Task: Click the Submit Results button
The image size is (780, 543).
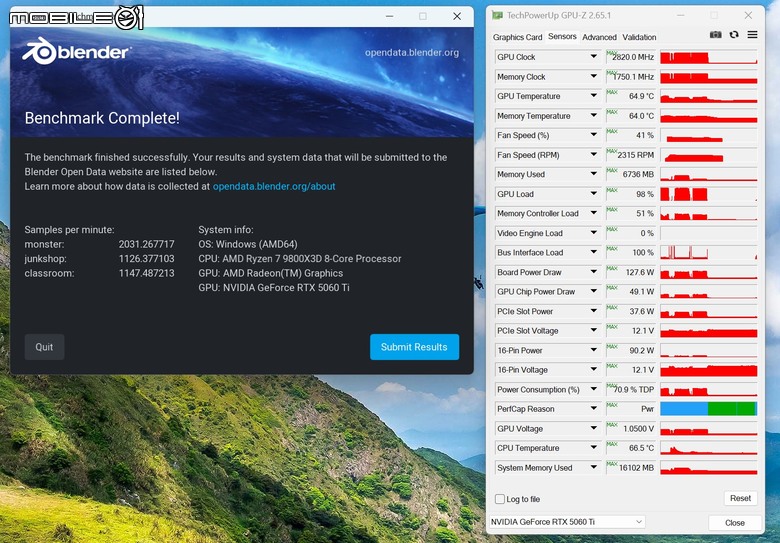Action: [x=414, y=347]
